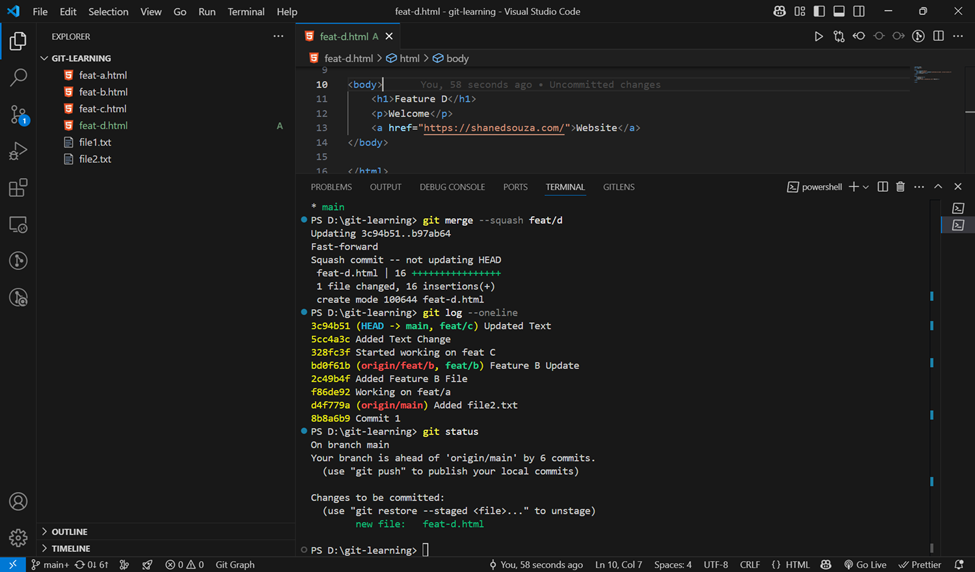
Task: Change CRLF line ending setting
Action: pos(750,565)
